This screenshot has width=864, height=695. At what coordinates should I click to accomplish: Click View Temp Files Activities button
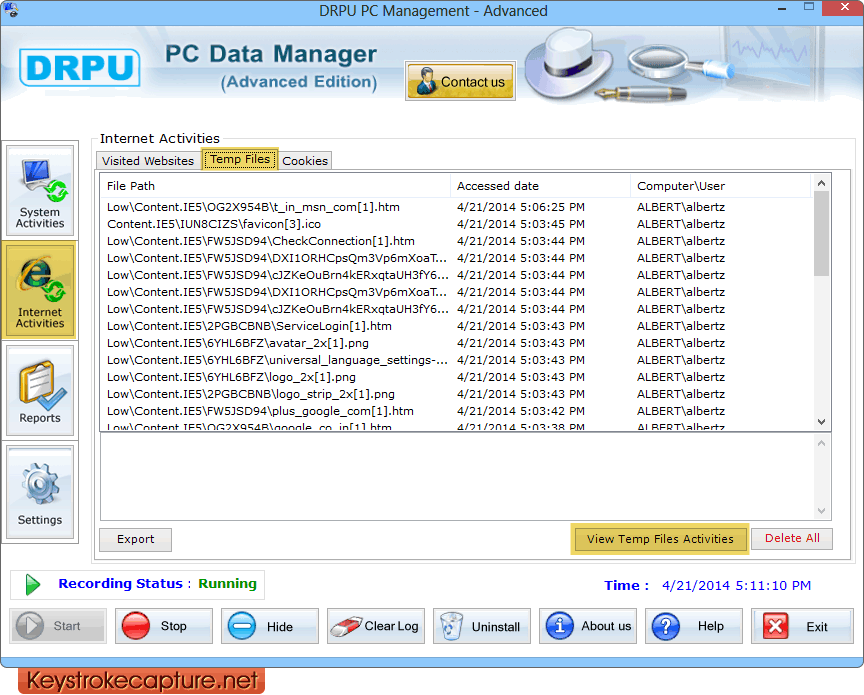tap(660, 538)
